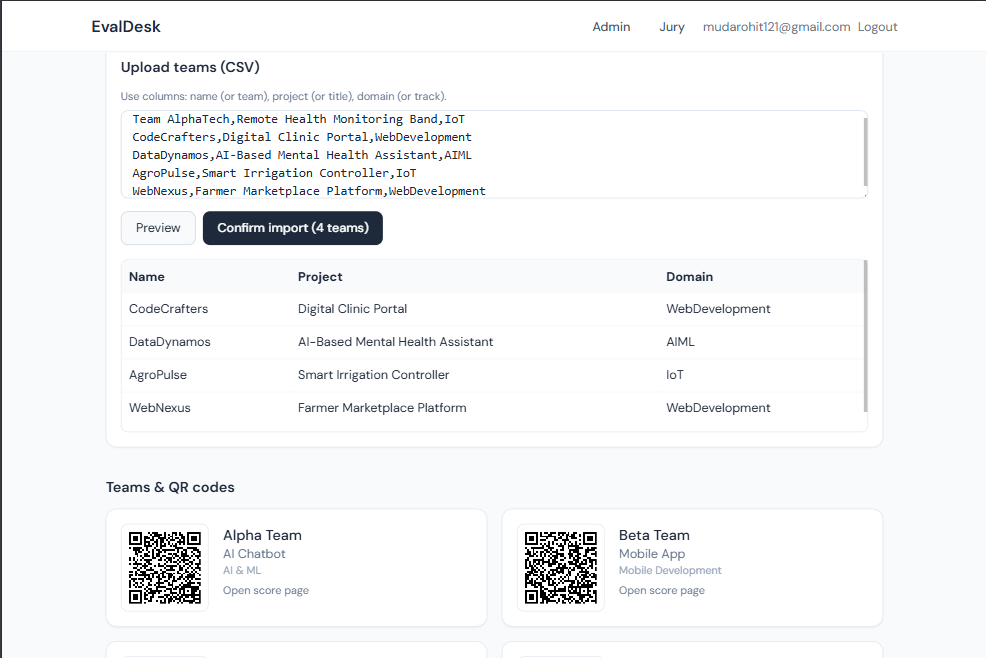Click the Alpha Team title
The width and height of the screenshot is (986, 658).
pyautogui.click(x=262, y=535)
